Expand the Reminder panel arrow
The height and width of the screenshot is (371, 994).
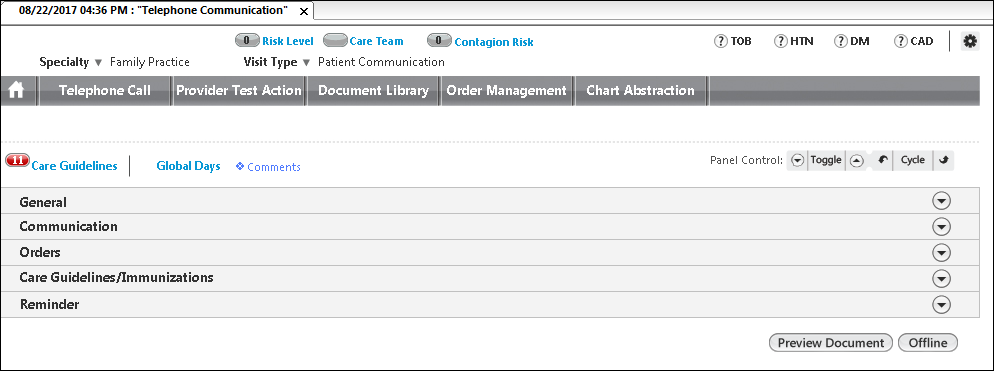click(x=942, y=304)
